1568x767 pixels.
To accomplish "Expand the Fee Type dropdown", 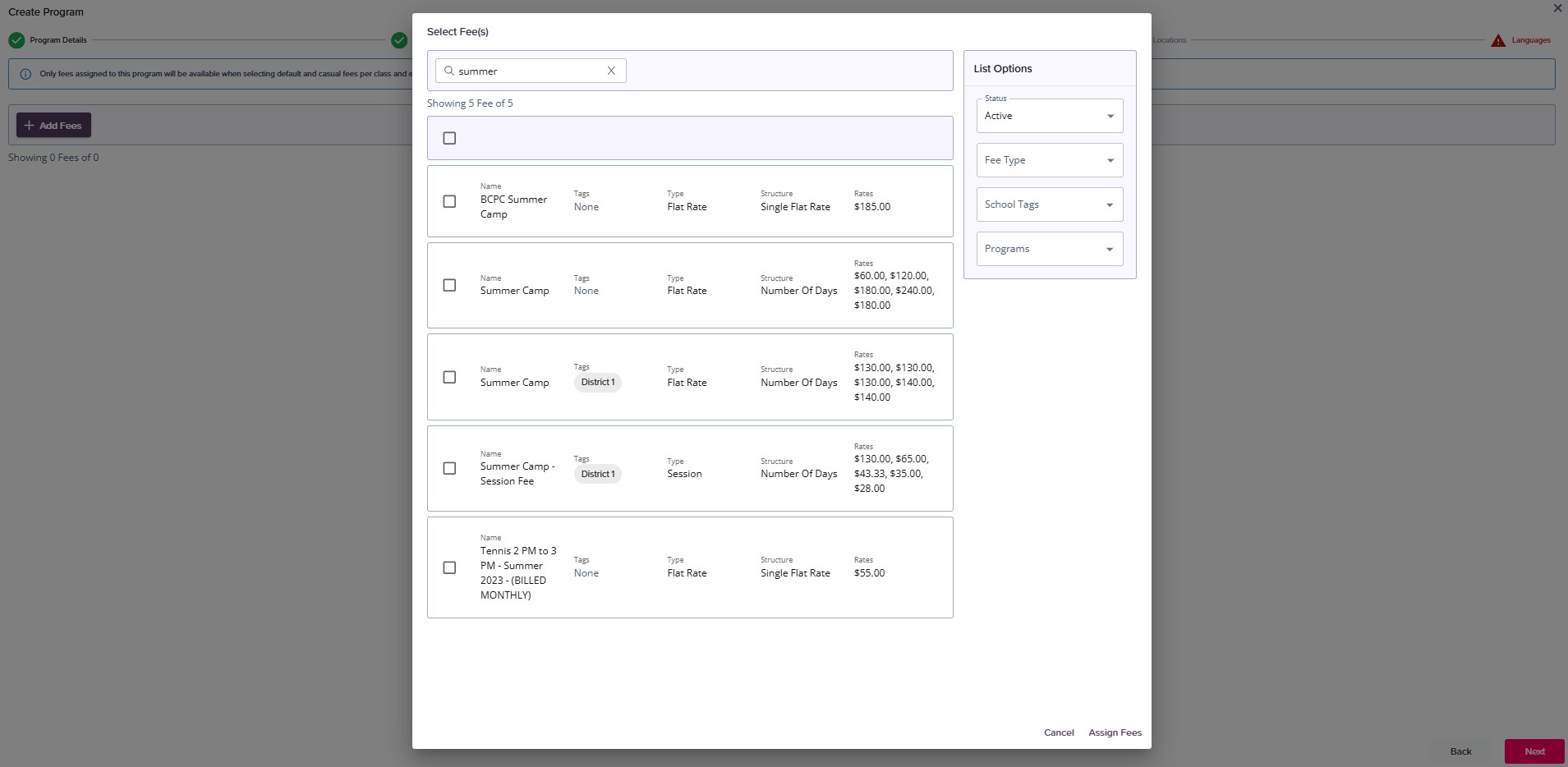I will tap(1049, 160).
